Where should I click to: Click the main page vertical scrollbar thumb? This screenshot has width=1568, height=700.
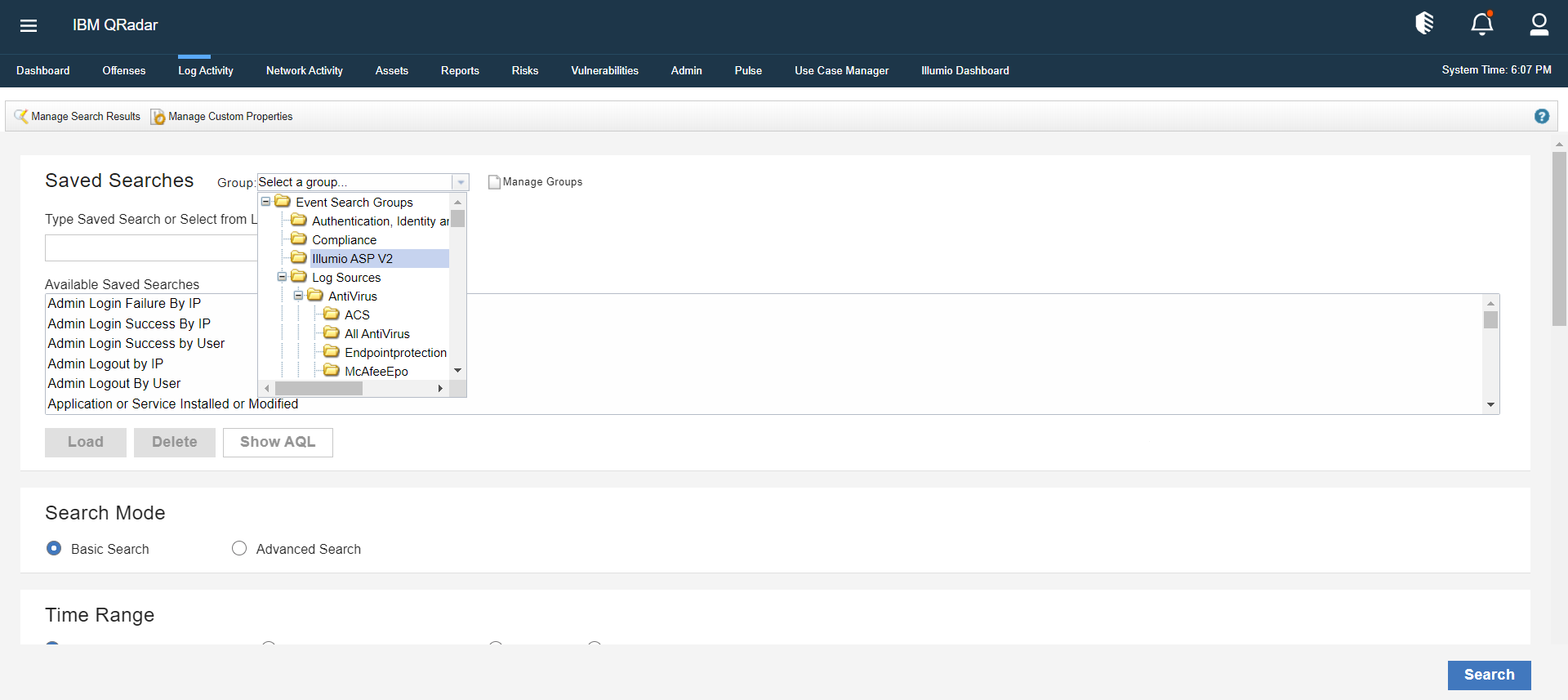point(1559,239)
